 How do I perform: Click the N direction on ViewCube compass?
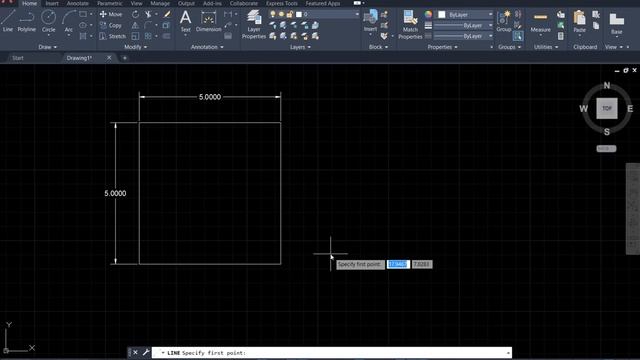tap(607, 85)
